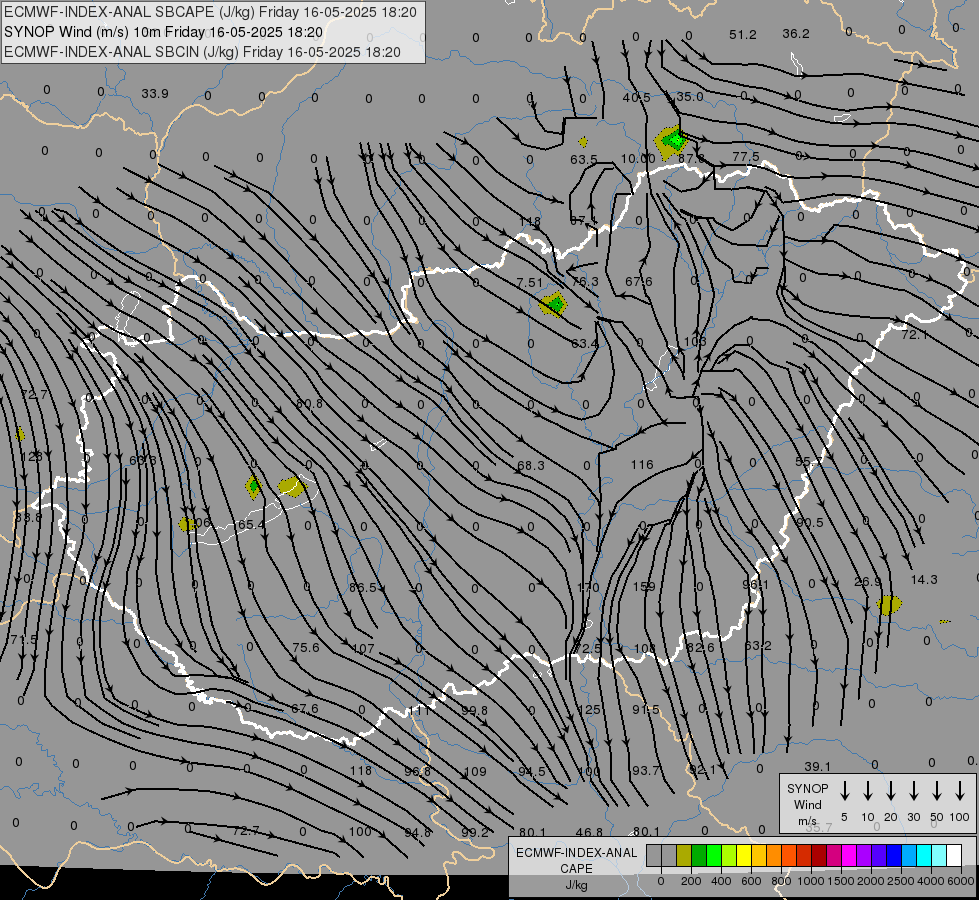This screenshot has width=979, height=900.
Task: Click the value 68.3
Action: pos(531,465)
